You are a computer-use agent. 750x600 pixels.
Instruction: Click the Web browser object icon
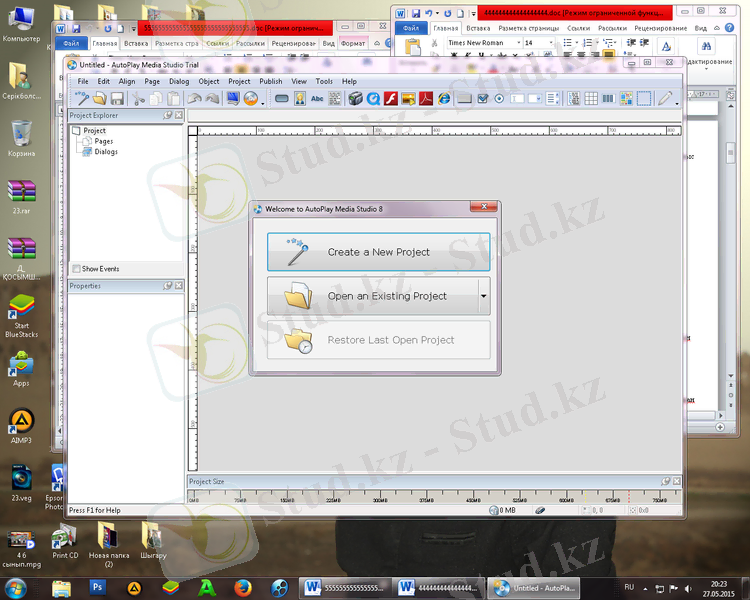pyautogui.click(x=444, y=99)
